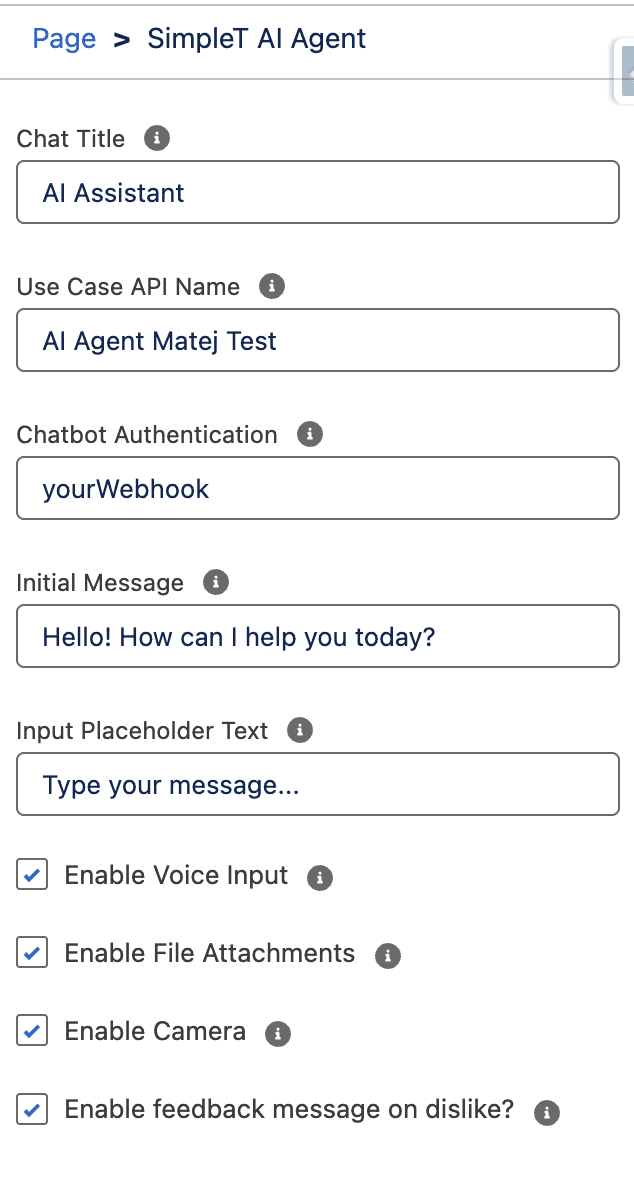Click the scrollbar on the right edge
The width and height of the screenshot is (634, 1190).
[x=627, y=70]
